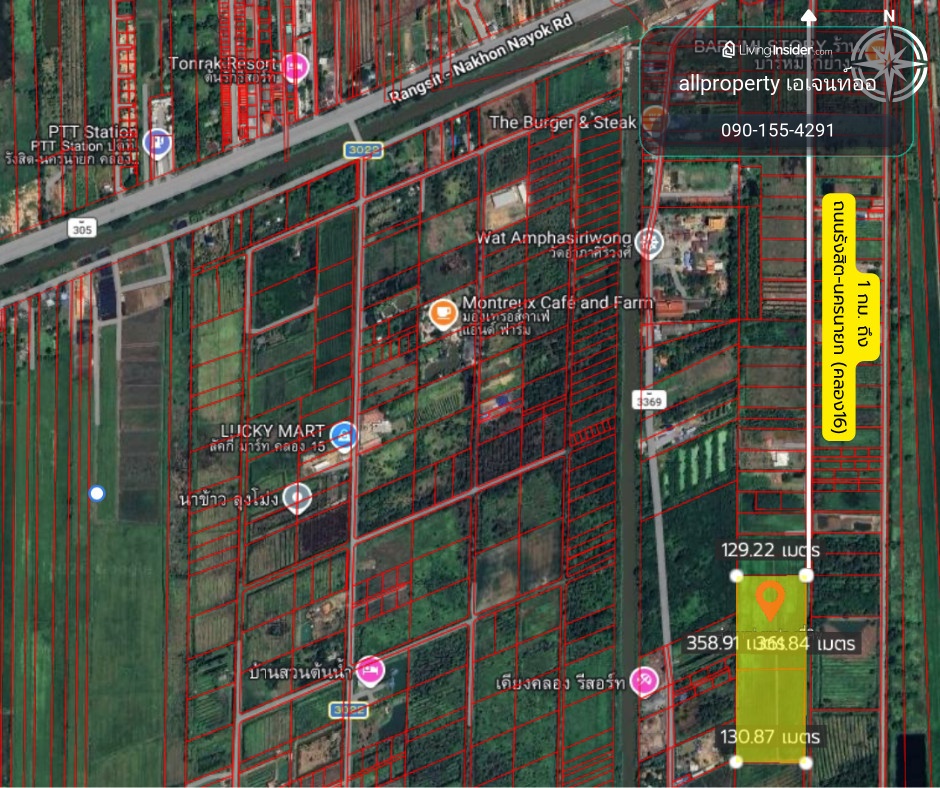Click the yellow 1 กม. ถึง label
Viewport: 940px width, 788px height.
pyautogui.click(x=864, y=317)
